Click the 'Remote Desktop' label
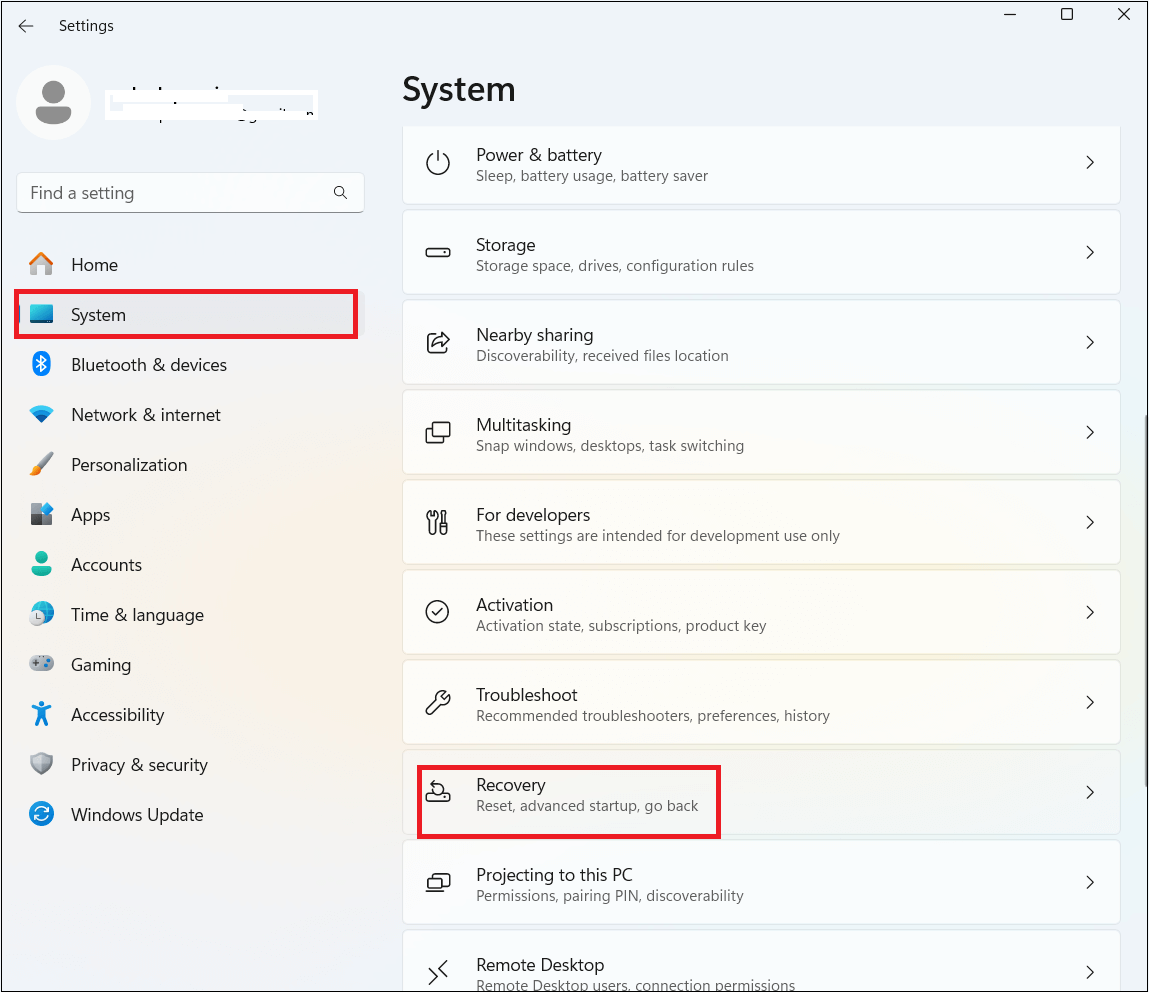The image size is (1149, 992). coord(540,965)
